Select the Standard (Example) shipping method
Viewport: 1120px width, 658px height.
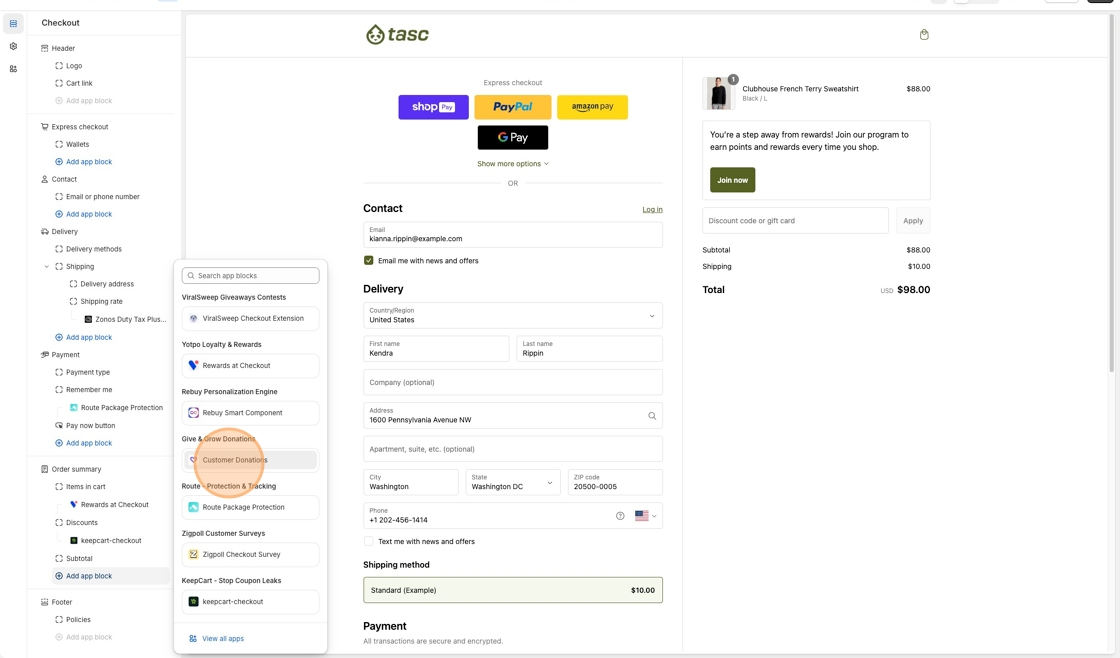pyautogui.click(x=513, y=590)
